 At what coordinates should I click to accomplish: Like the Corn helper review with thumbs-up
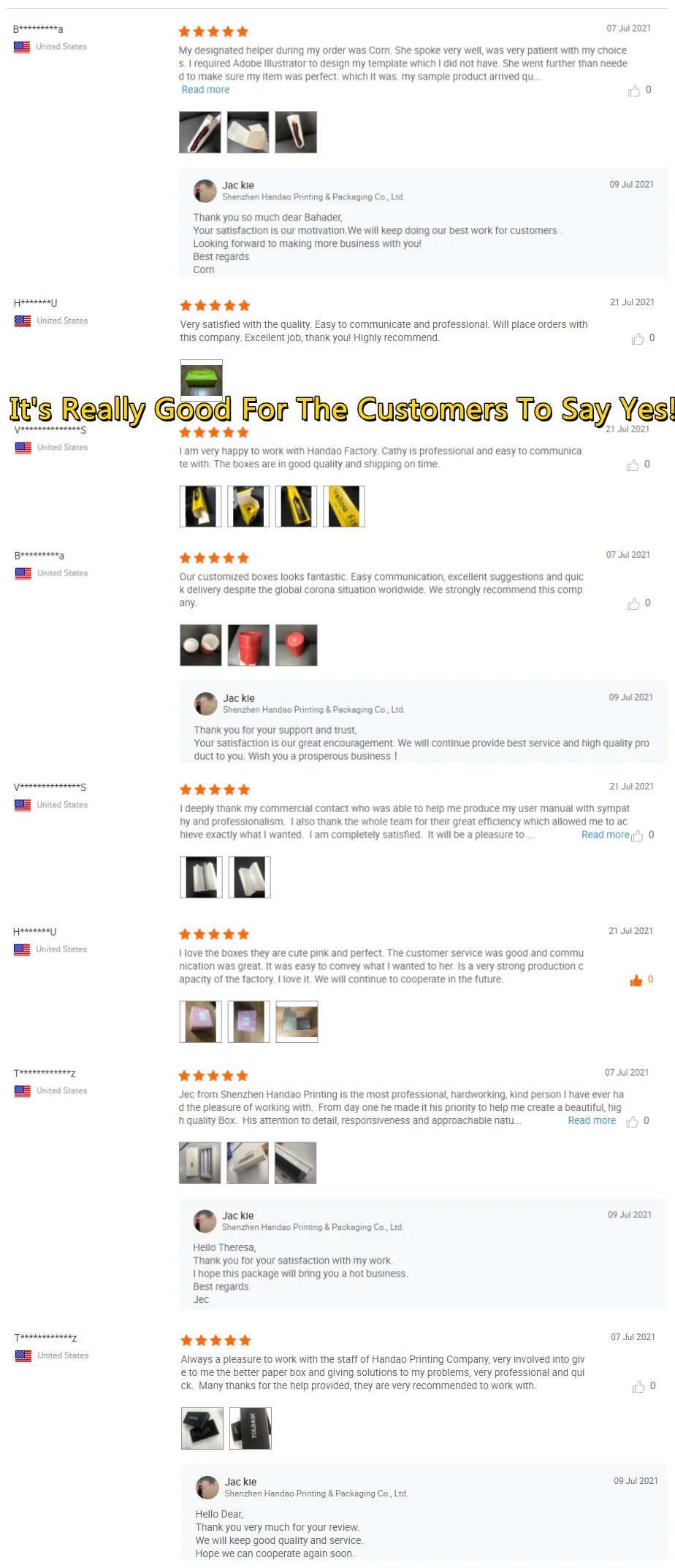633,91
